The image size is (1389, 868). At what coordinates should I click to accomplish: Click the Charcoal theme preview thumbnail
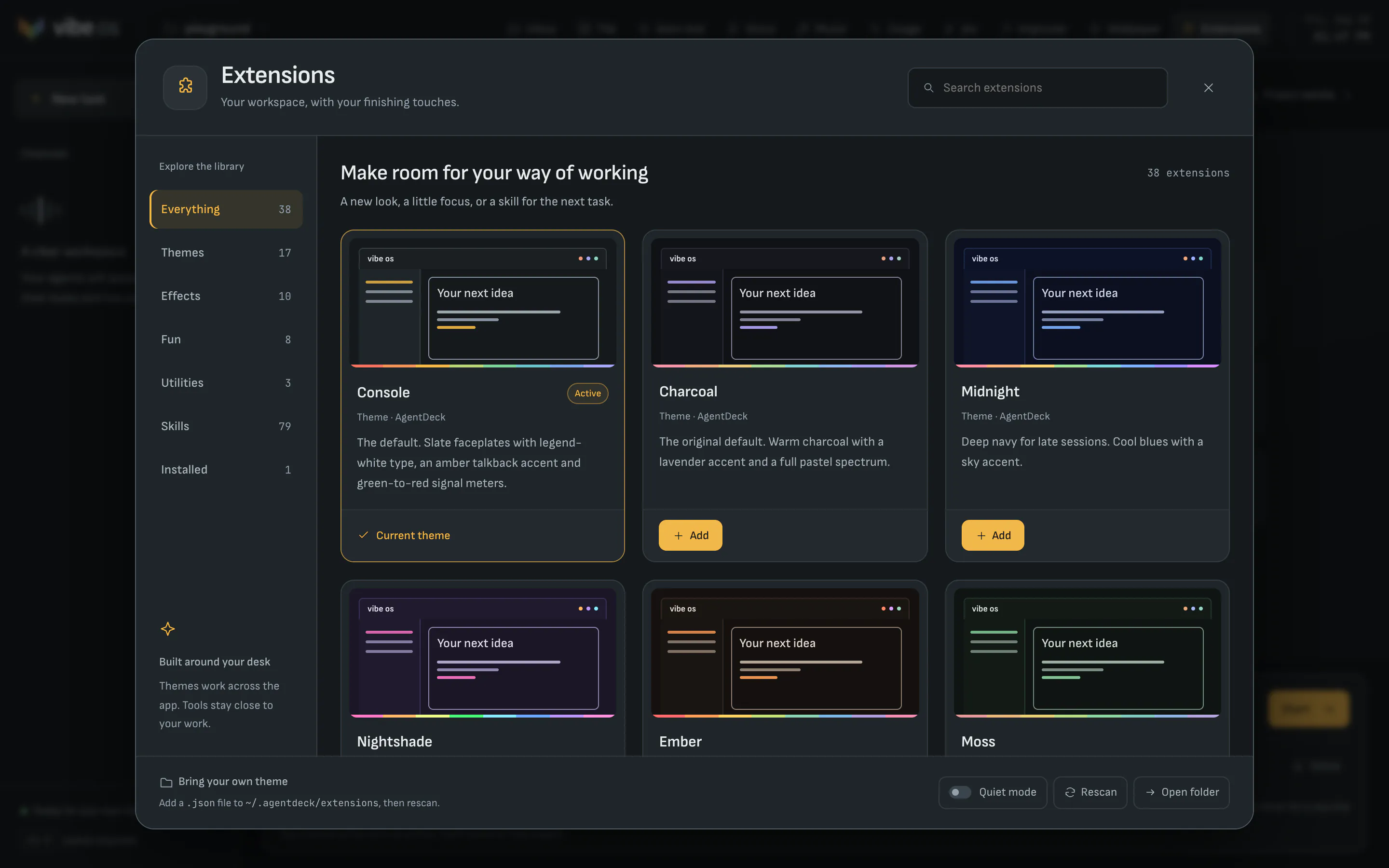tap(785, 302)
